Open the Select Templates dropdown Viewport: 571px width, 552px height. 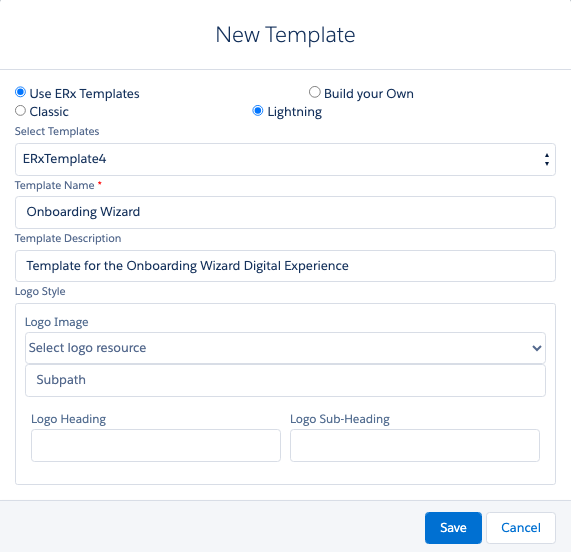pyautogui.click(x=285, y=159)
